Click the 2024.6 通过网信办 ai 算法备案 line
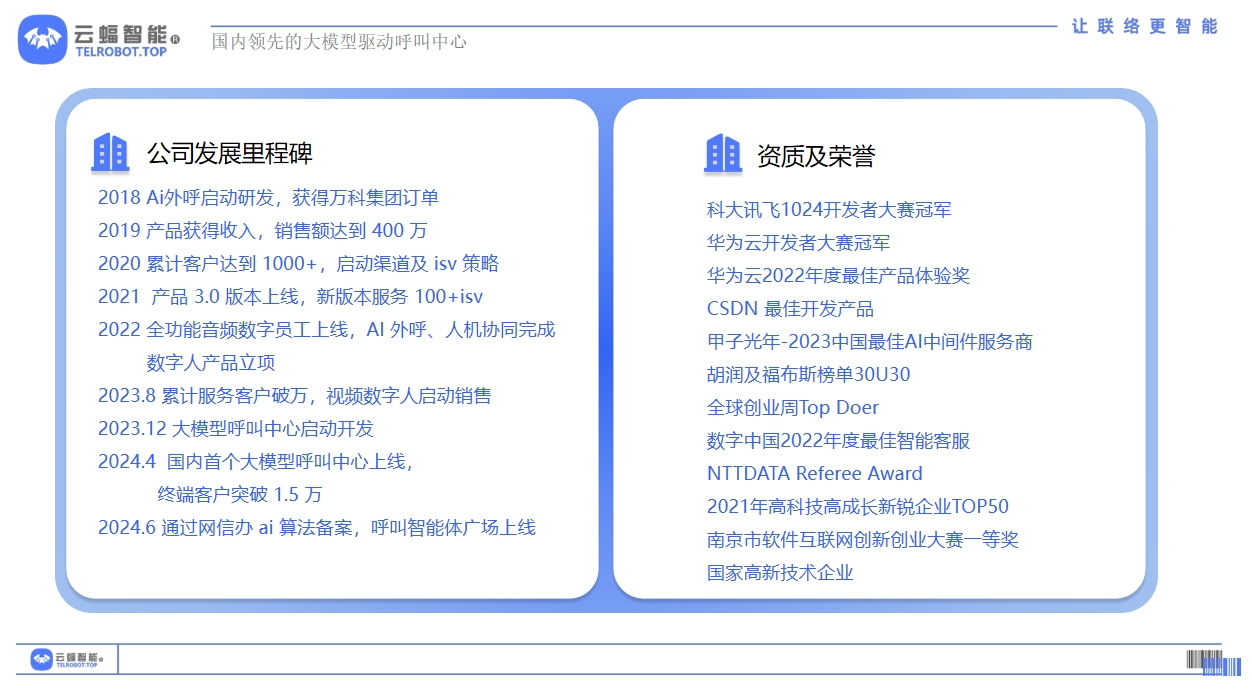 (317, 527)
